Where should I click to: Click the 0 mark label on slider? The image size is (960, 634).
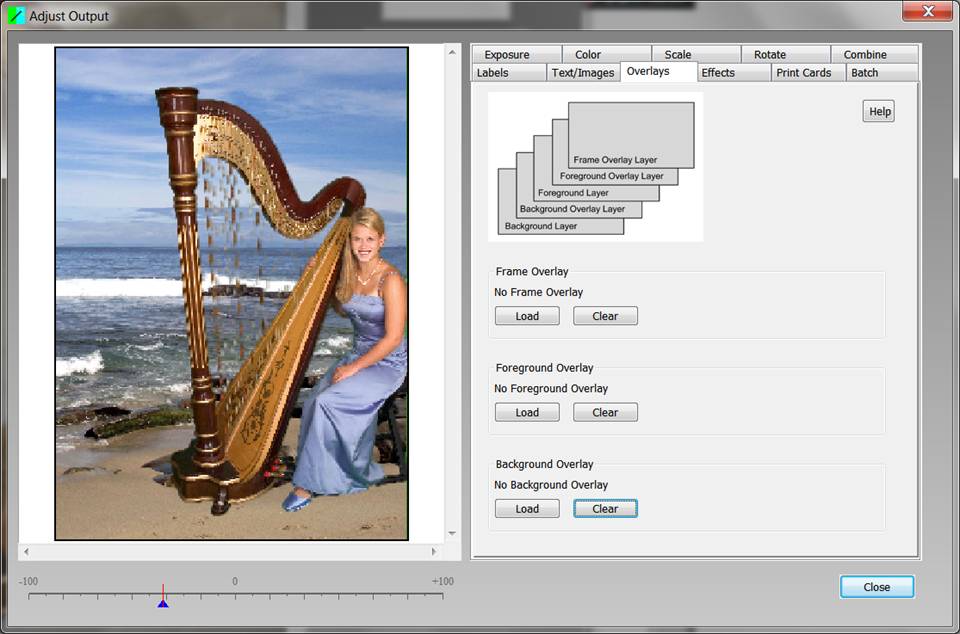(x=234, y=581)
